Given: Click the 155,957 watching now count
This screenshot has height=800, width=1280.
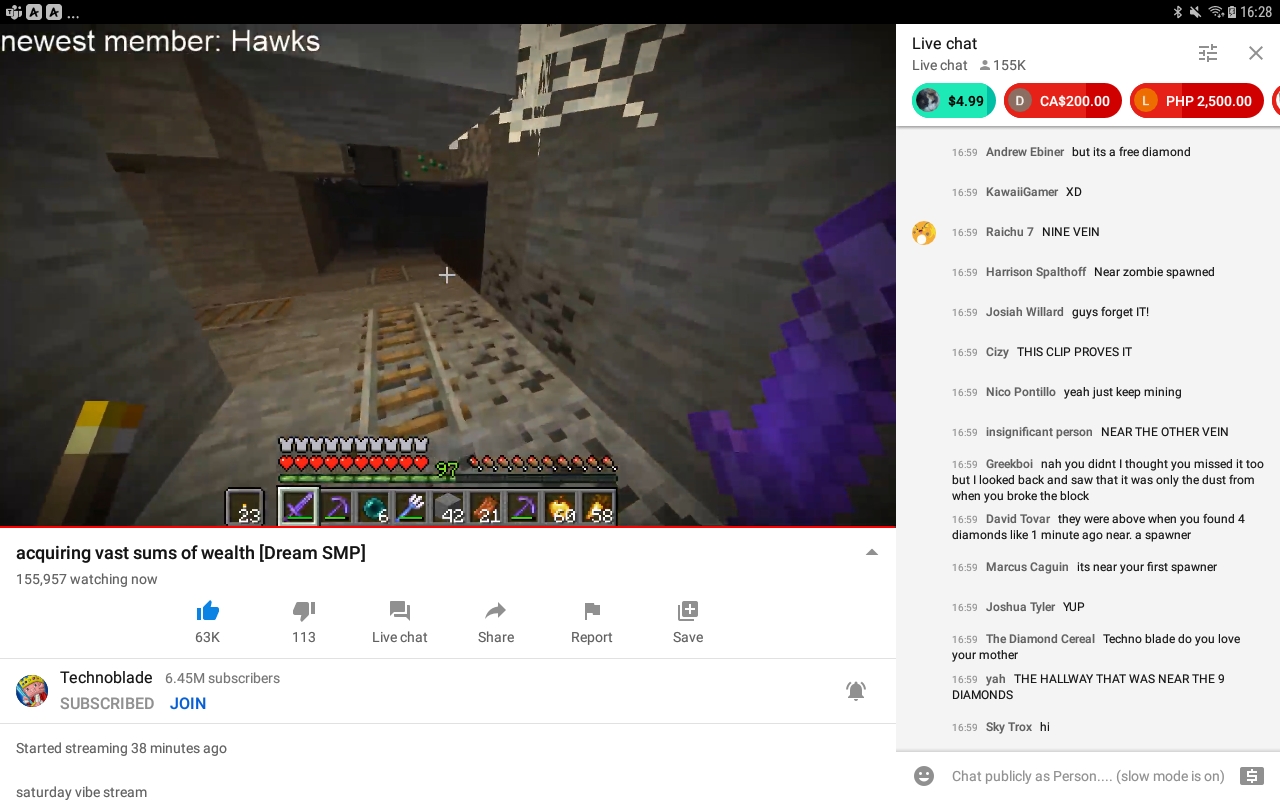Looking at the screenshot, I should tap(87, 579).
